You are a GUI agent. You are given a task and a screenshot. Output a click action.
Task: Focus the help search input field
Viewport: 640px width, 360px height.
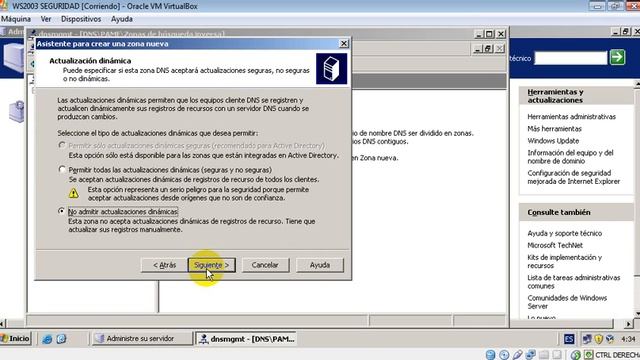pos(571,58)
